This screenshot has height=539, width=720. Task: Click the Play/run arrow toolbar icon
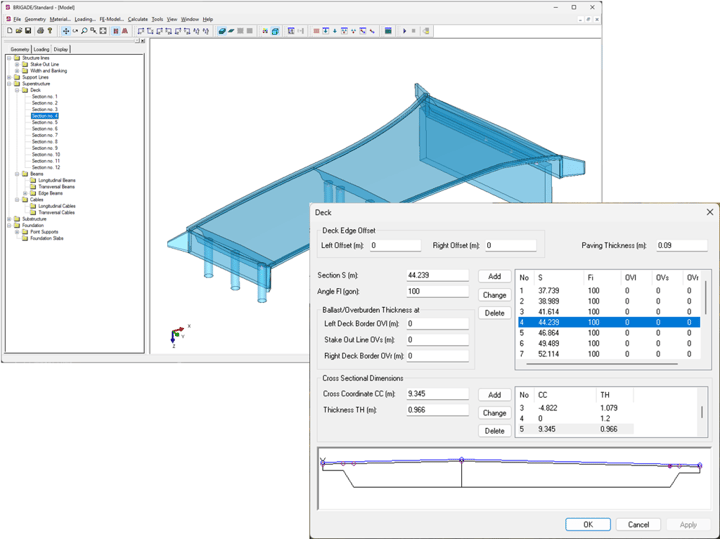coord(404,31)
